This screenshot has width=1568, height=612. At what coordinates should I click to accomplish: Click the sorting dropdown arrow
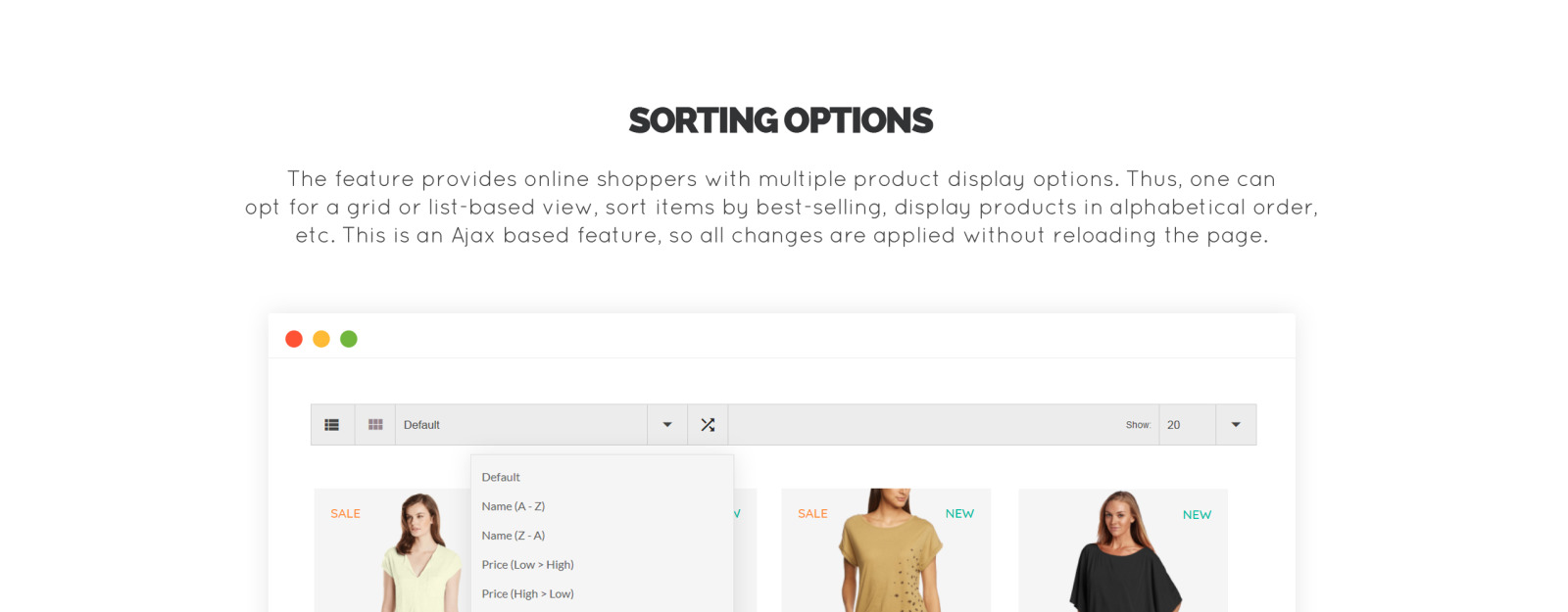667,424
